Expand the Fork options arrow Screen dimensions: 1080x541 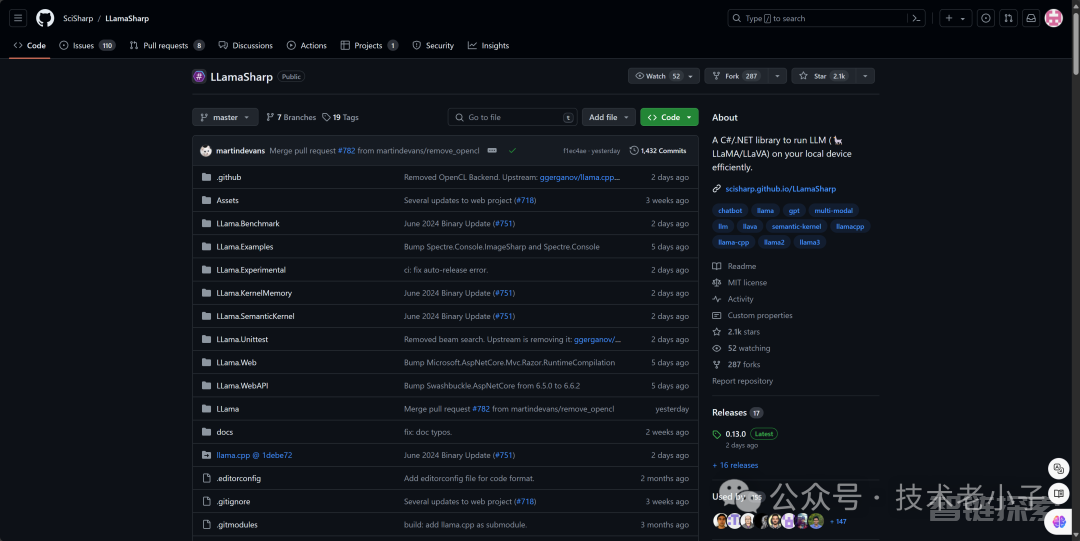point(777,76)
